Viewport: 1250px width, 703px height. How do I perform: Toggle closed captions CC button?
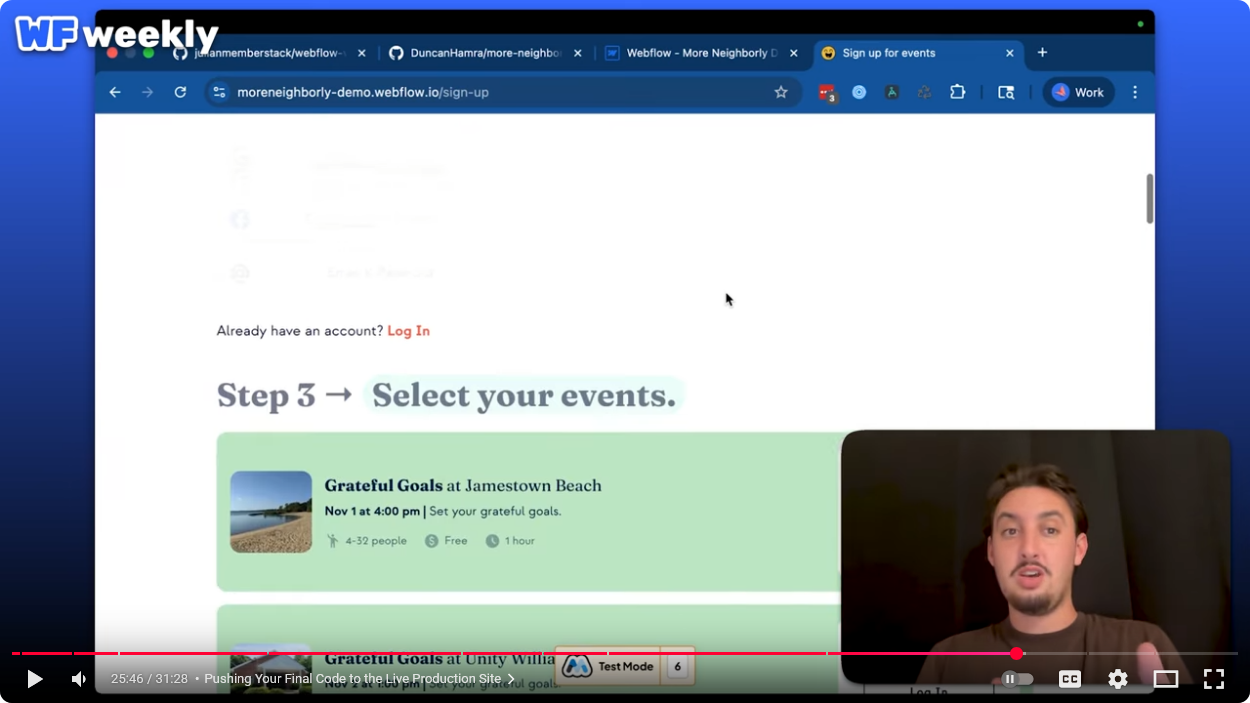click(x=1069, y=679)
